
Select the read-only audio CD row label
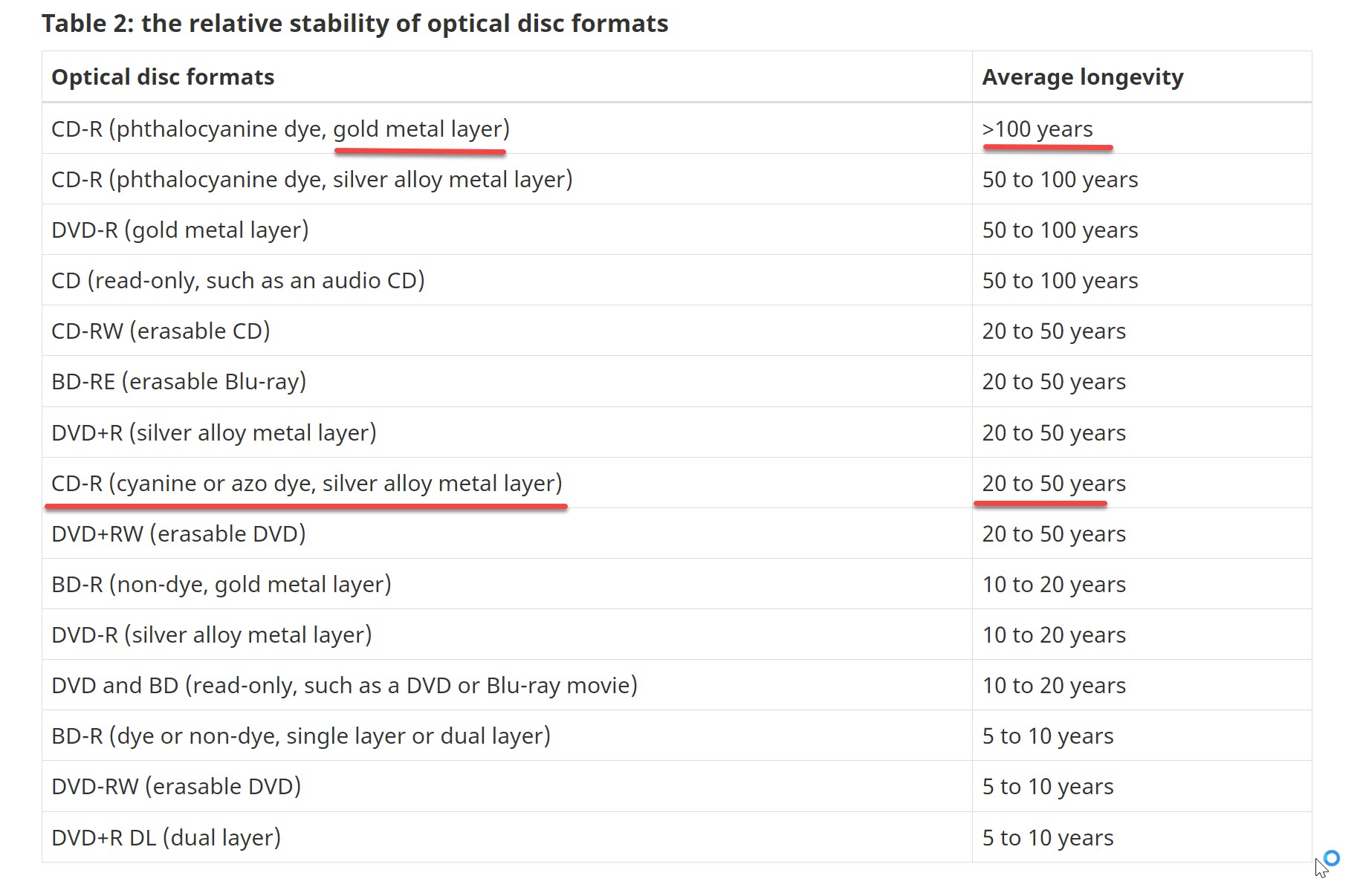(238, 281)
